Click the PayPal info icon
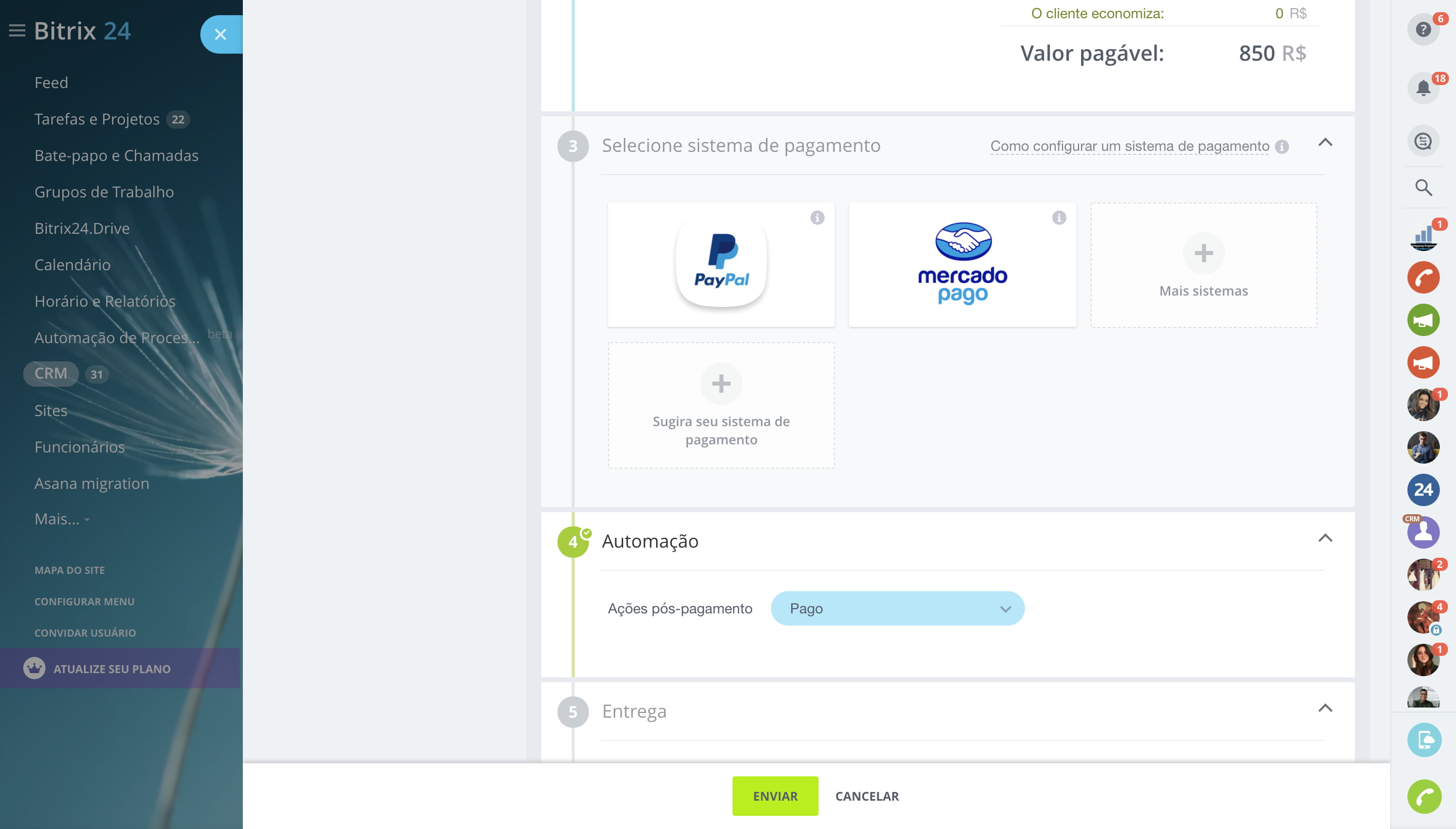 click(x=817, y=218)
